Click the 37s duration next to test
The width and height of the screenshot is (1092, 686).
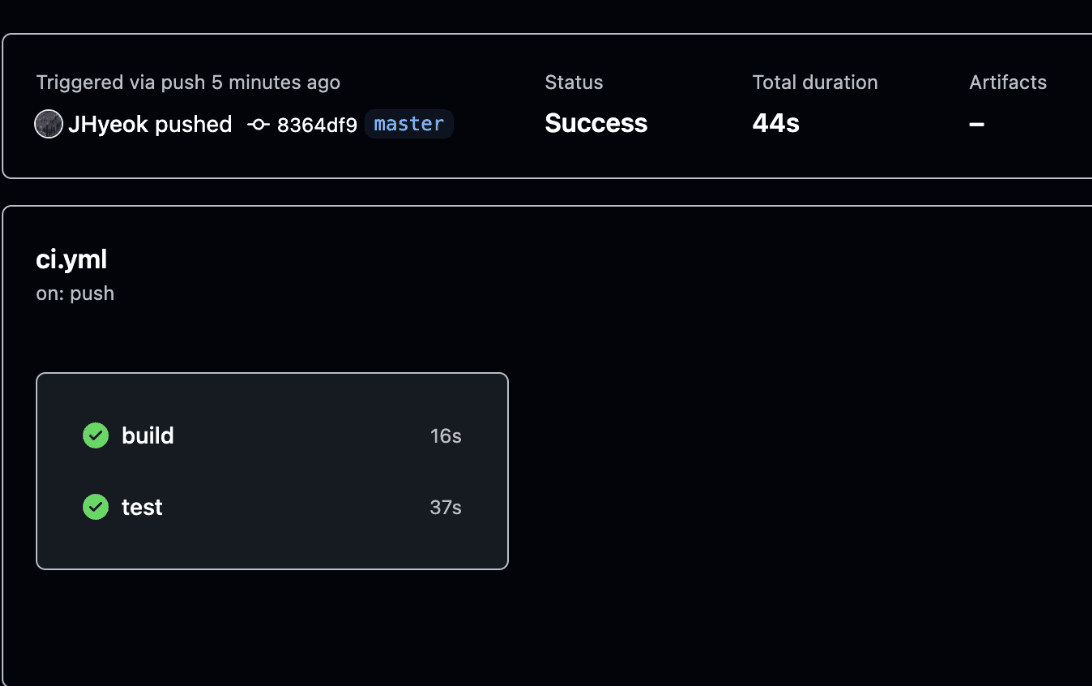(x=446, y=507)
